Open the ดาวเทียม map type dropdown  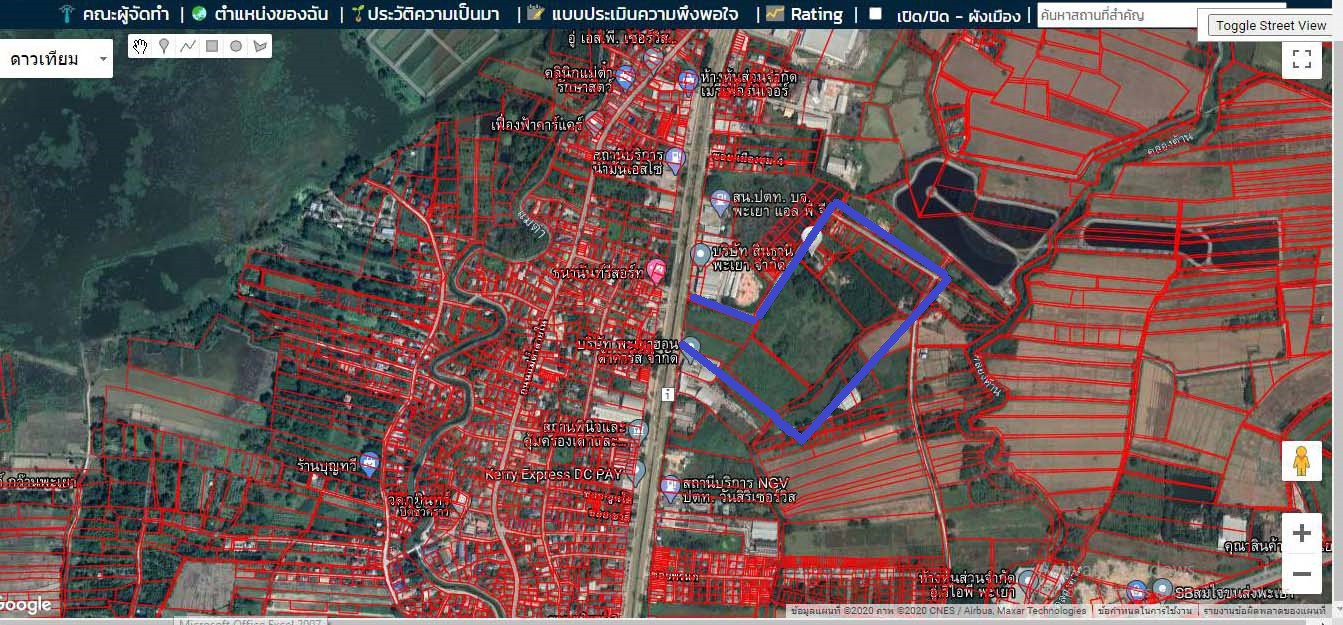57,59
